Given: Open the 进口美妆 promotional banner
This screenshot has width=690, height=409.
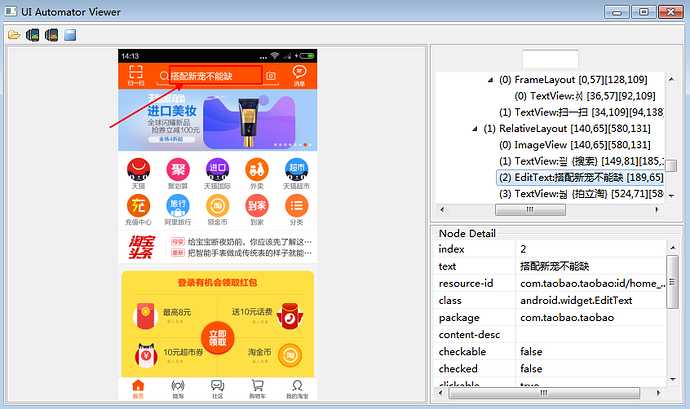Looking at the screenshot, I should [217, 120].
